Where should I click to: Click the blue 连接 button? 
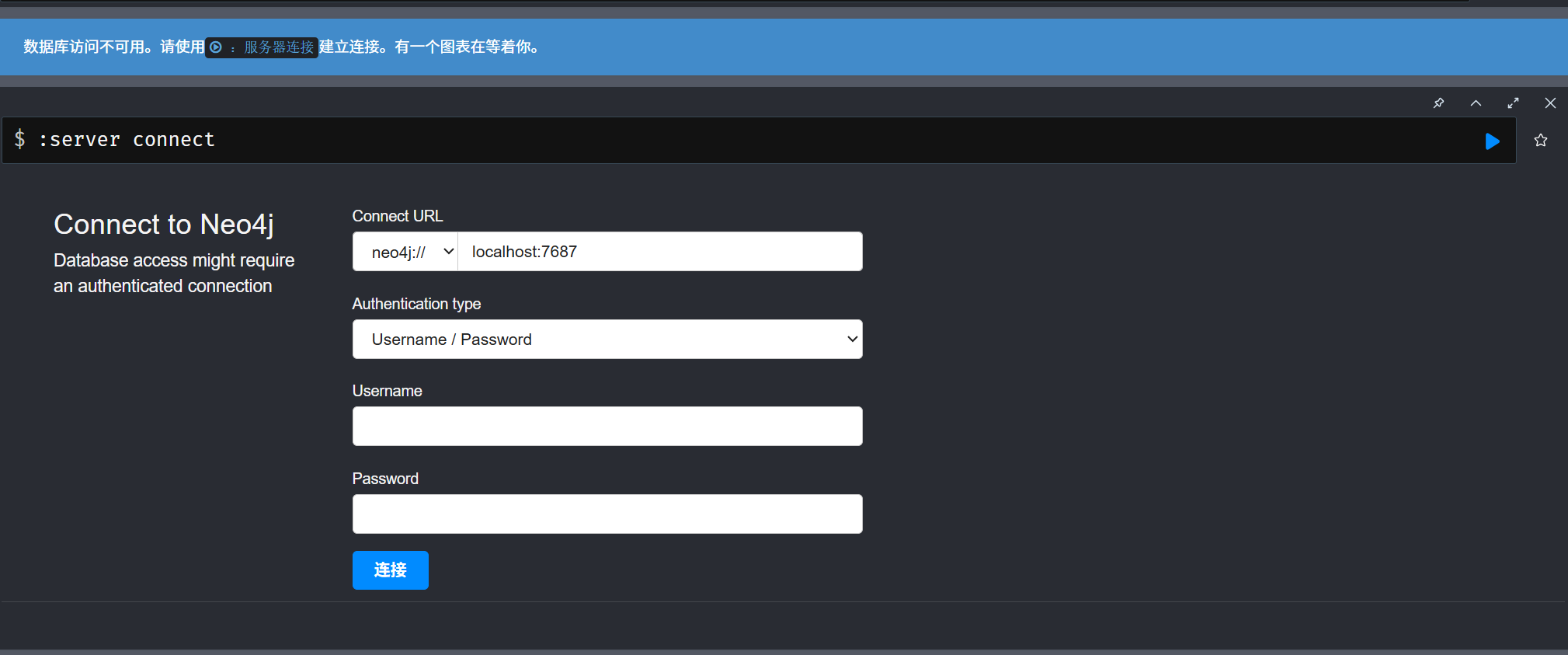(x=391, y=570)
